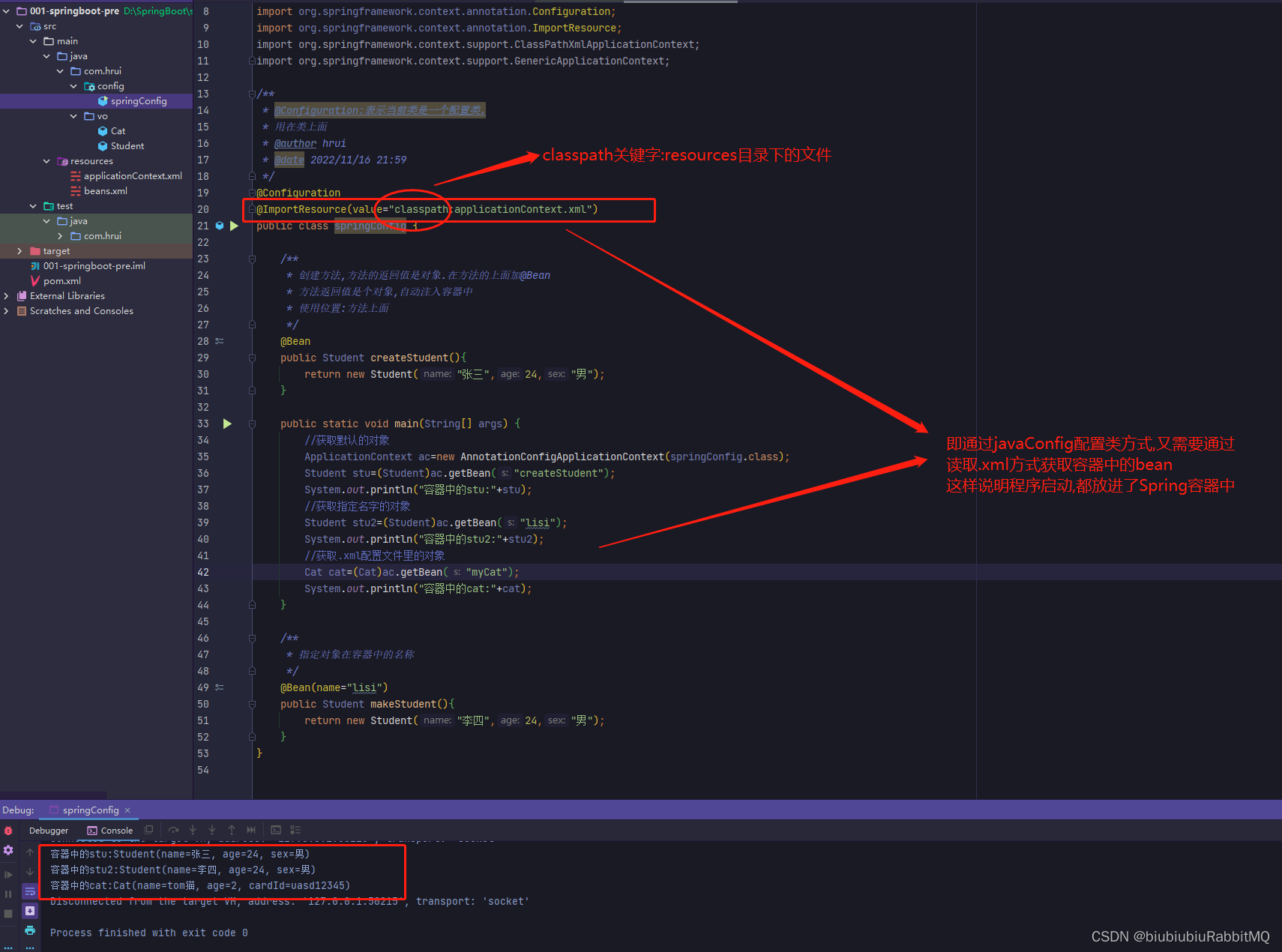1282x952 pixels.
Task: Click AnnotationConfigApplicationContext on line 35
Action: (x=562, y=457)
